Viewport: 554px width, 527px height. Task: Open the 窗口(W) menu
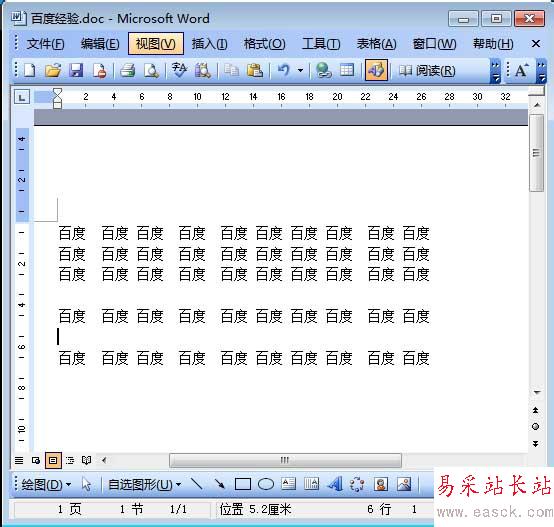click(434, 44)
